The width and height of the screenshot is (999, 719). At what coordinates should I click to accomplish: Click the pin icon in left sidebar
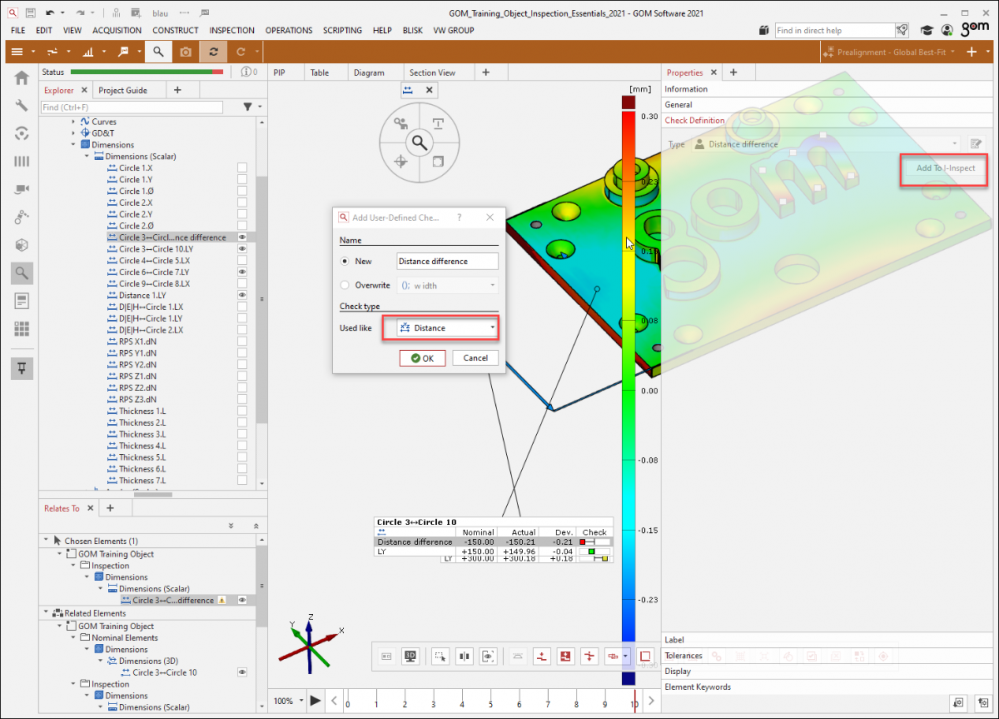click(x=21, y=368)
